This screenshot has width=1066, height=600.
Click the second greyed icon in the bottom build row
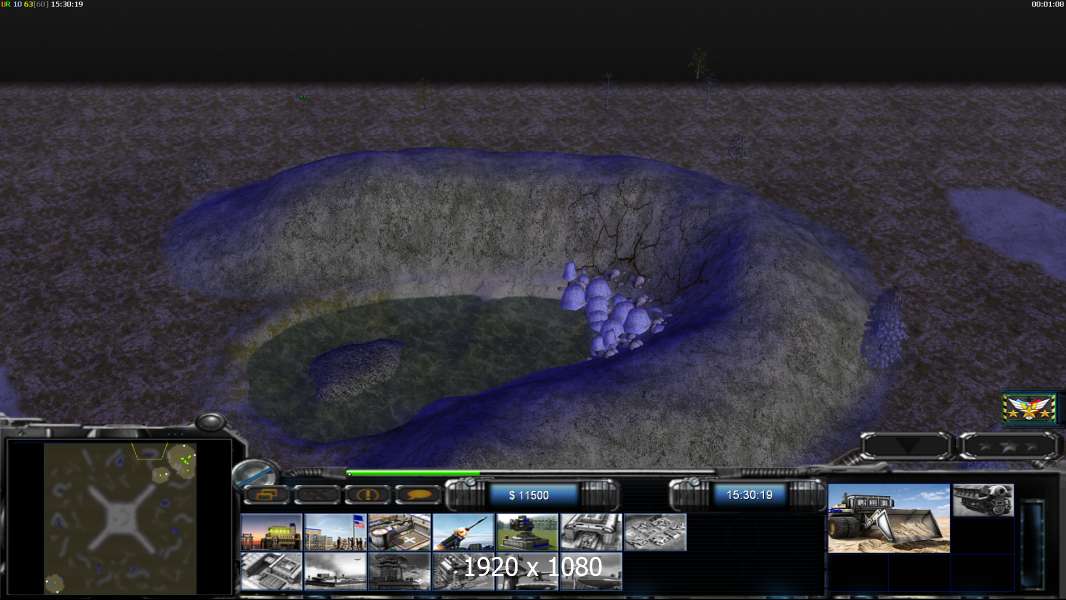pyautogui.click(x=335, y=571)
